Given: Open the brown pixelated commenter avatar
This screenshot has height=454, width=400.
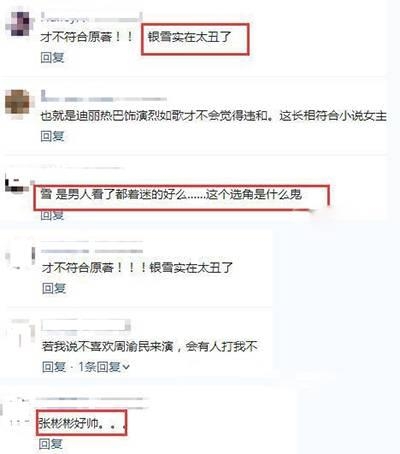Looking at the screenshot, I should 17,102.
